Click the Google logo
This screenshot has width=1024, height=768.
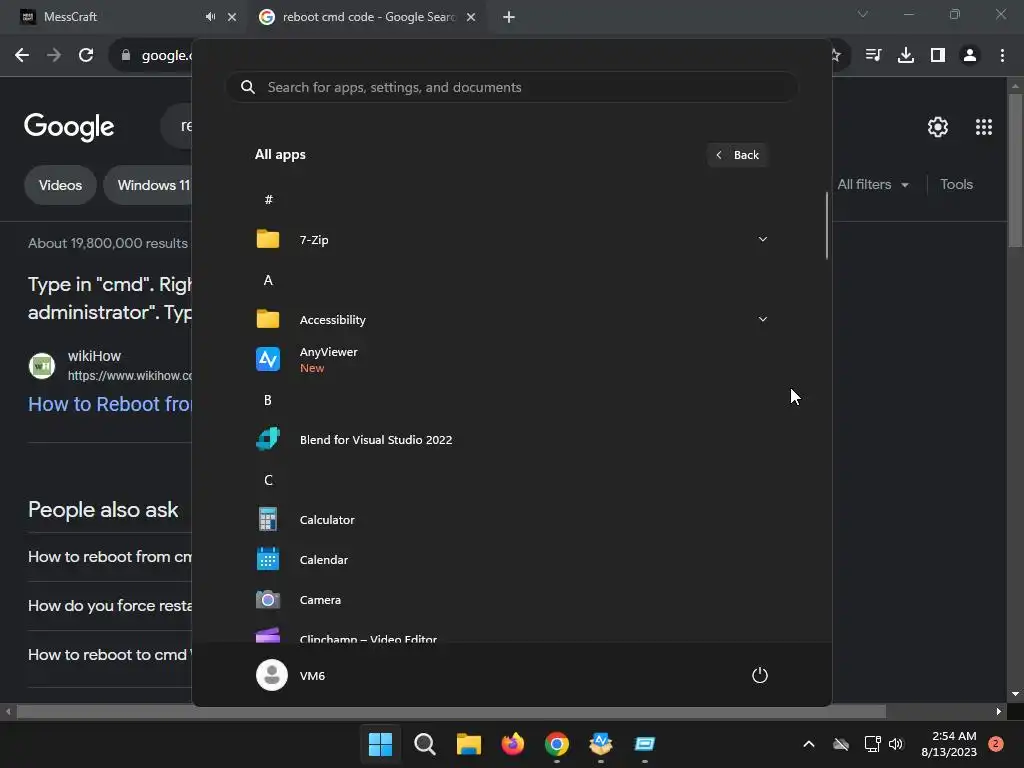(69, 127)
